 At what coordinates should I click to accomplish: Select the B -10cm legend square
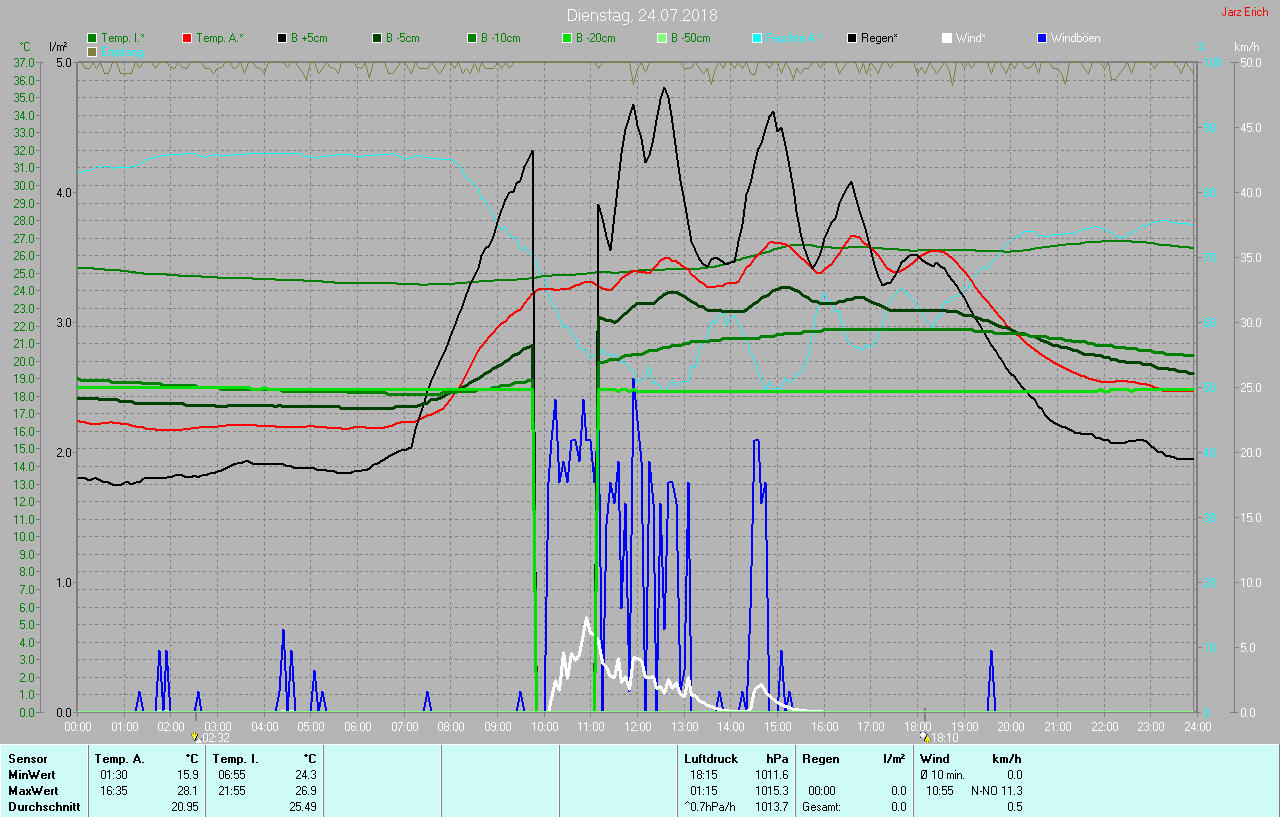click(x=473, y=38)
